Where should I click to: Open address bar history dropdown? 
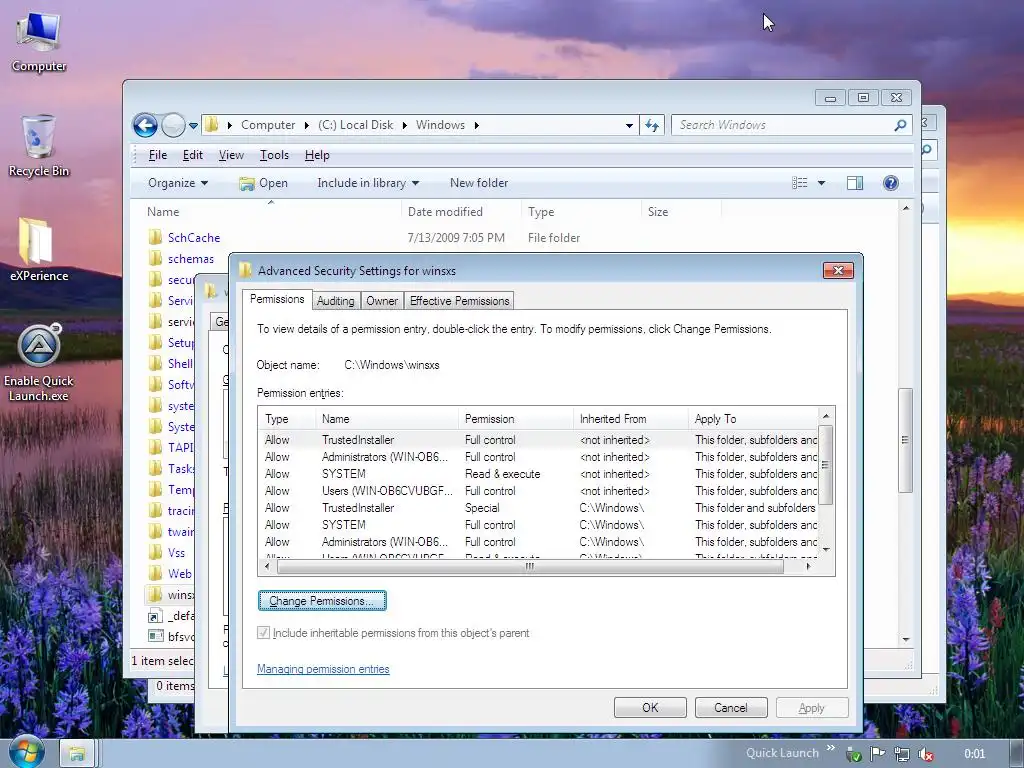[629, 125]
